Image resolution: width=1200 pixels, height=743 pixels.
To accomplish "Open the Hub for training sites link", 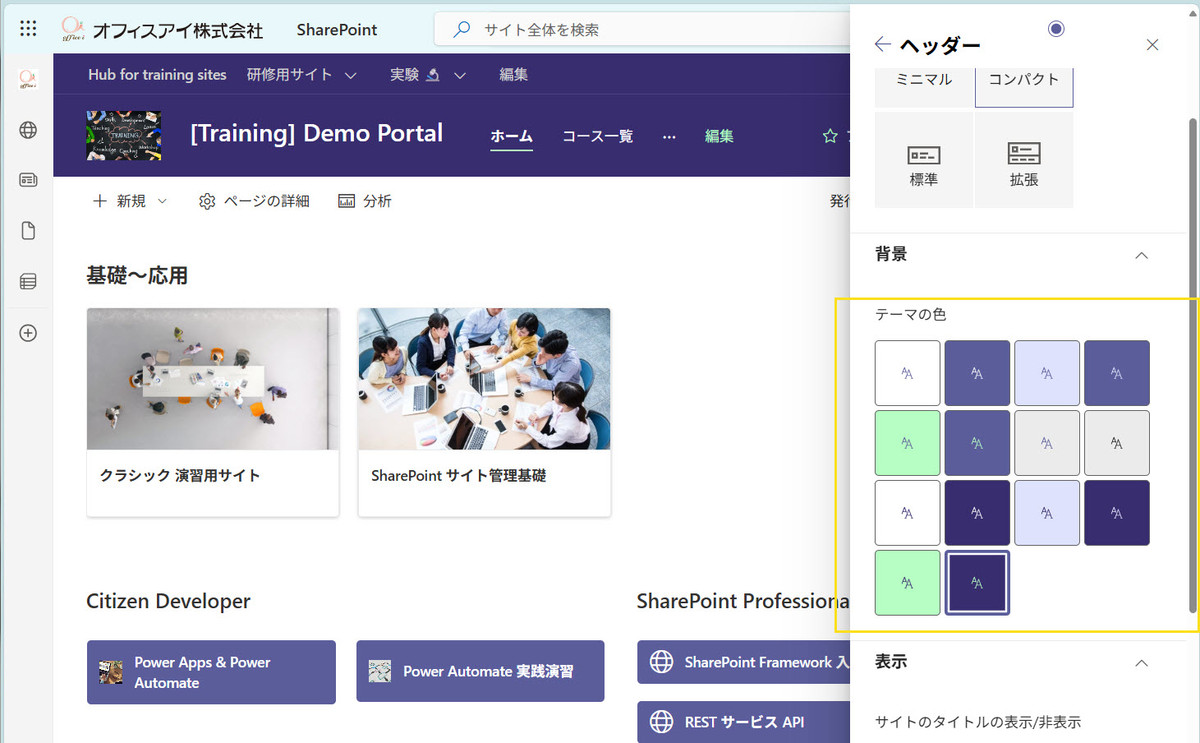I will point(157,75).
